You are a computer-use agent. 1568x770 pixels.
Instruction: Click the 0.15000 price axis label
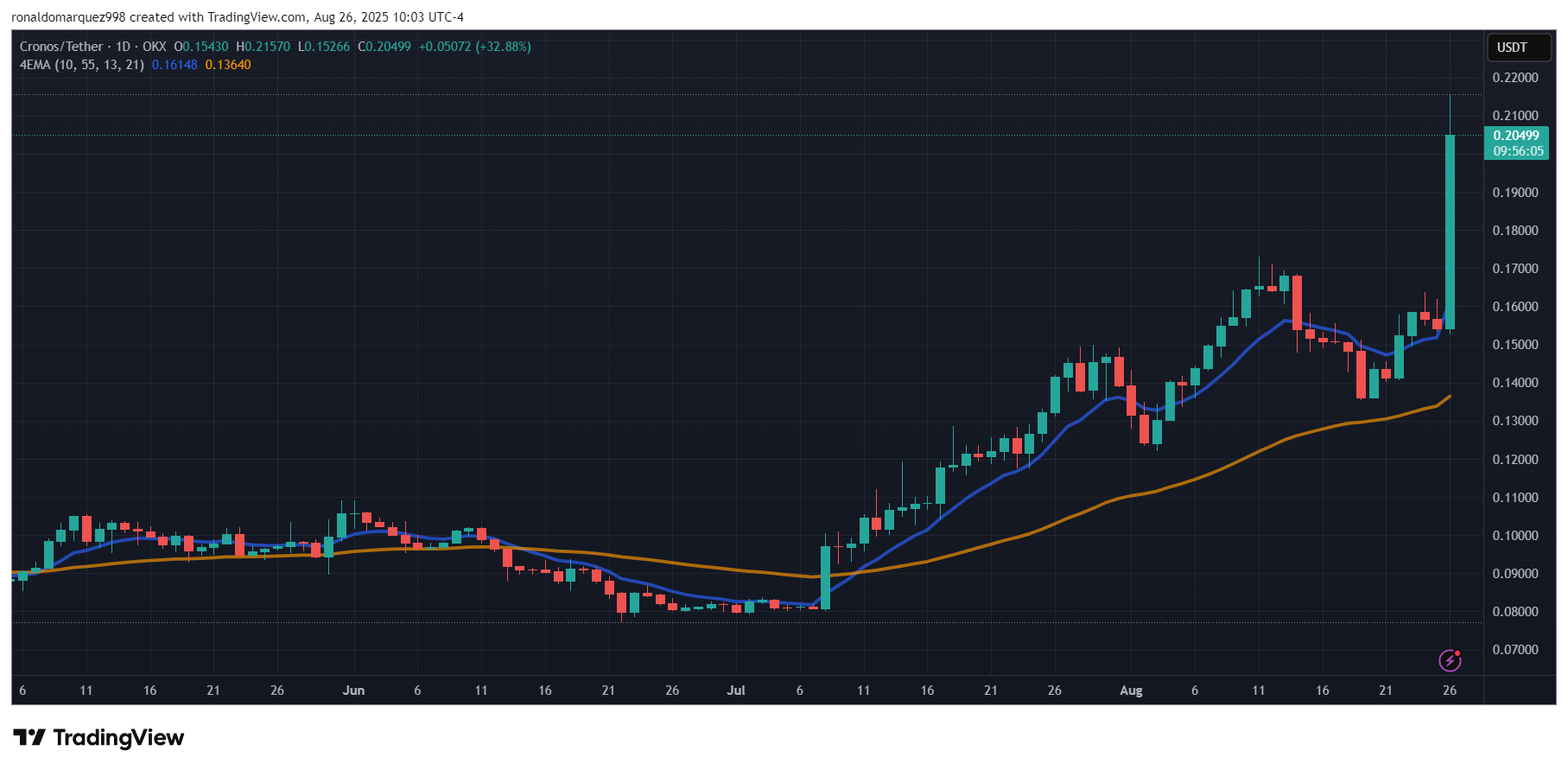coord(1515,345)
